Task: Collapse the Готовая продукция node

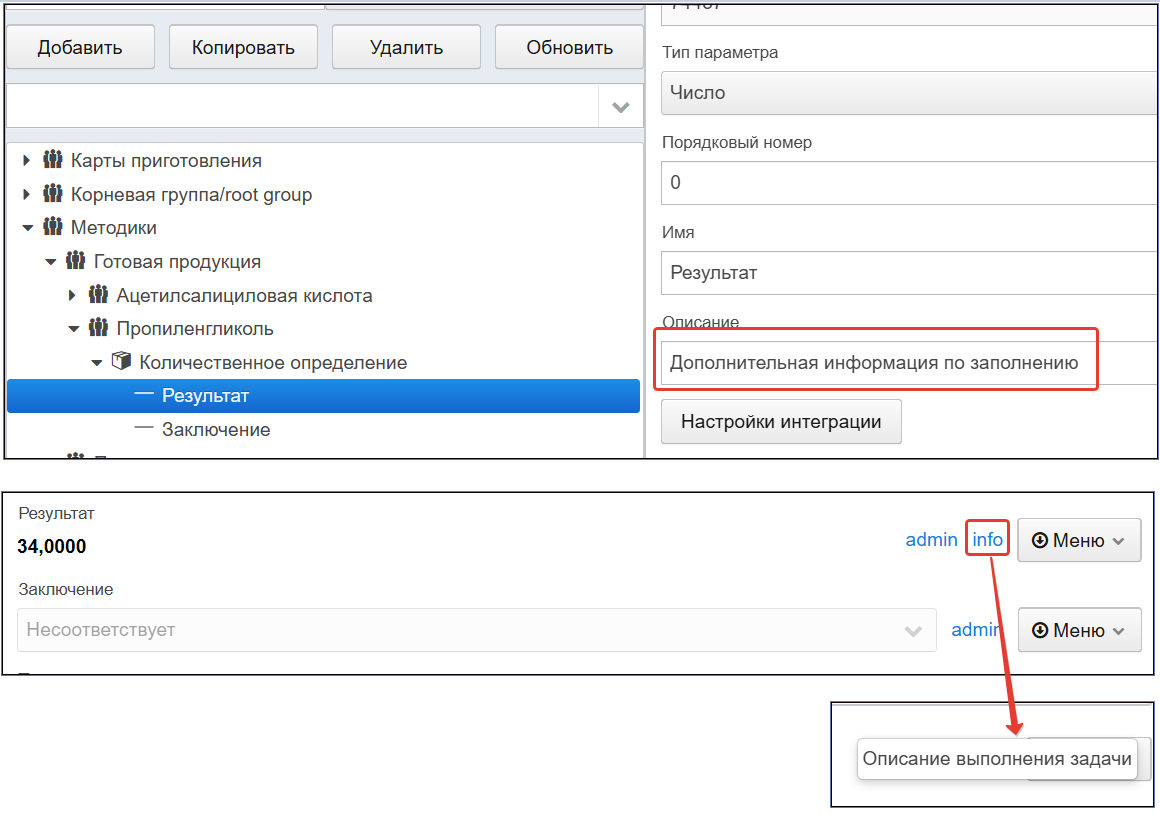Action: 50,262
